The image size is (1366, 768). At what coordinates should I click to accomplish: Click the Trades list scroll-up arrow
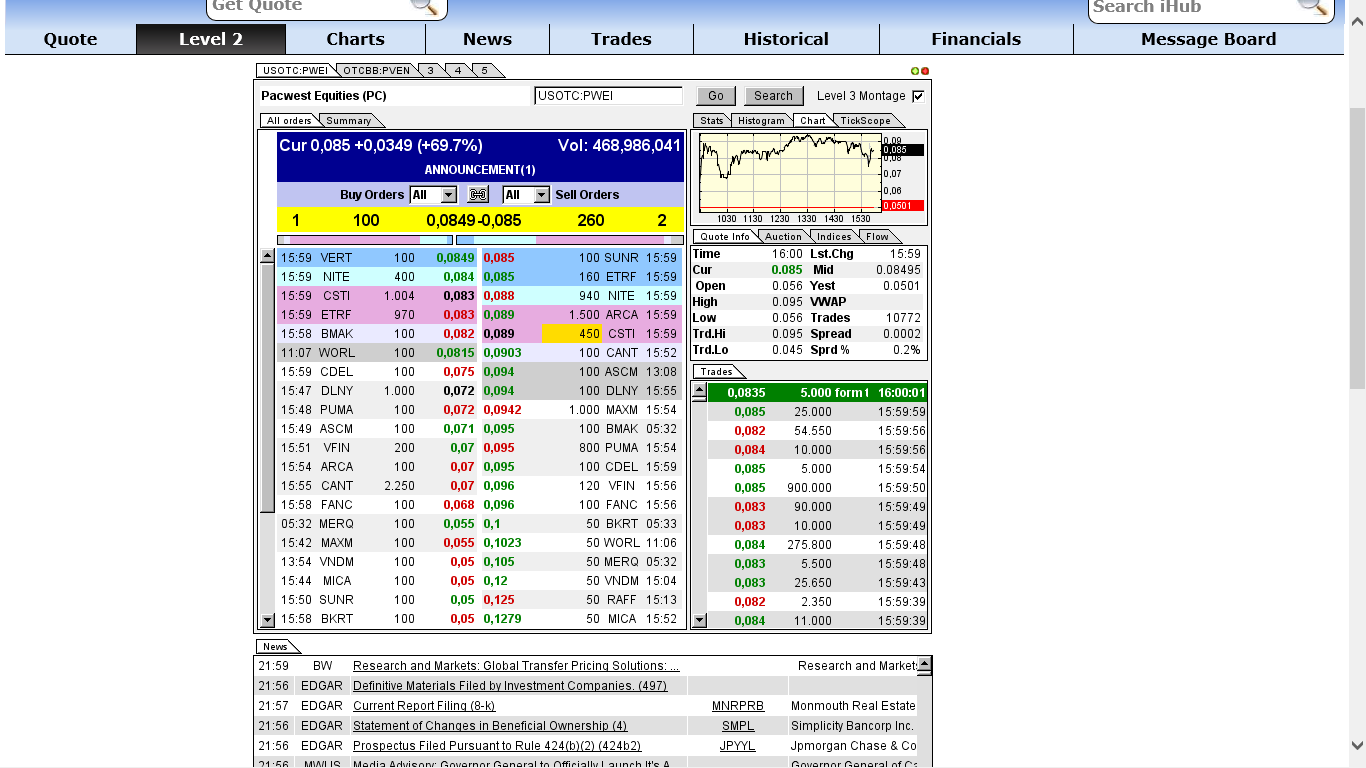pos(699,392)
